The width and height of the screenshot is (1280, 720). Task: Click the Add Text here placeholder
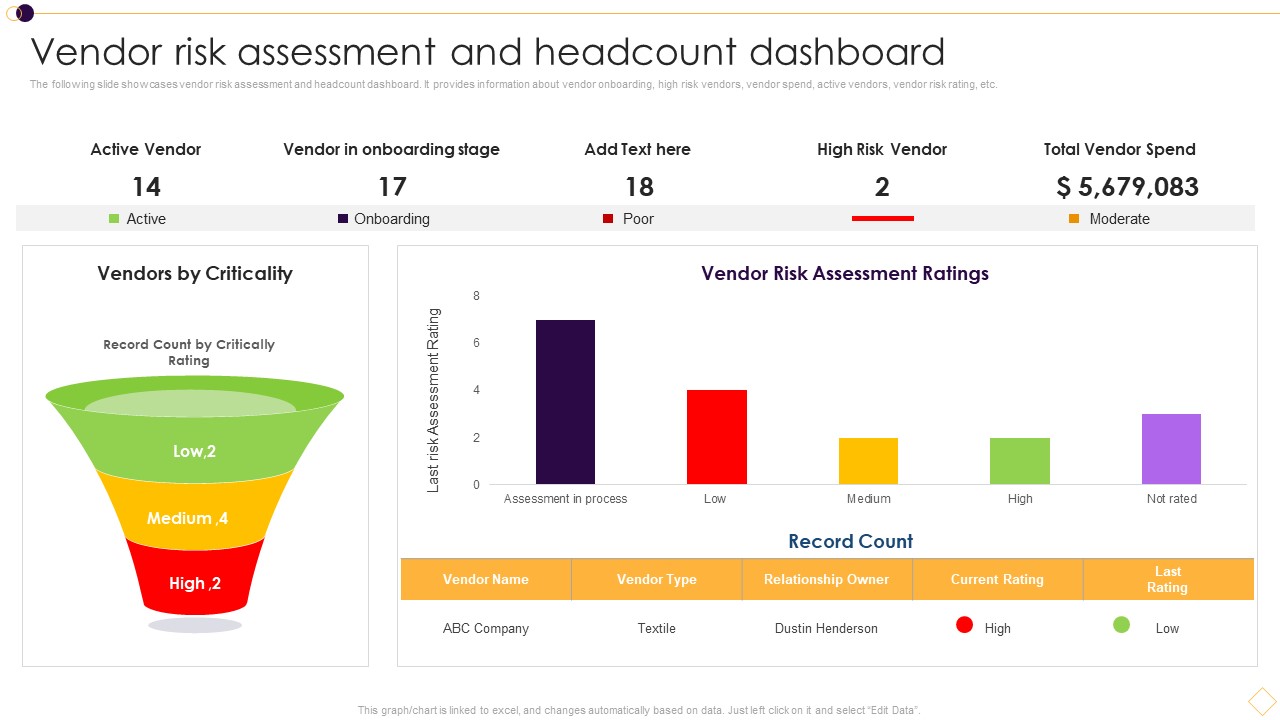638,149
